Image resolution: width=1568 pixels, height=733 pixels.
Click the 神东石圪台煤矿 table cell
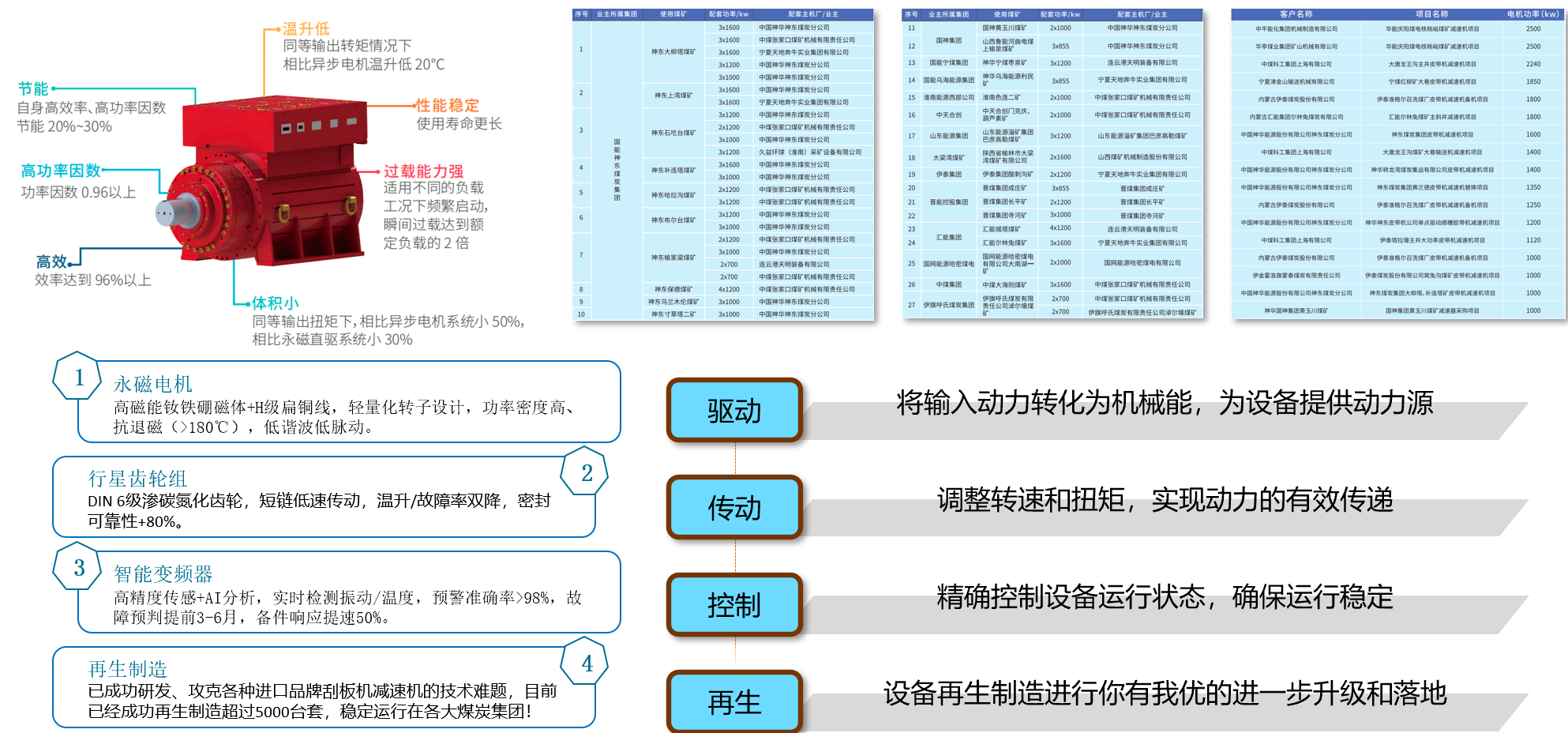[673, 133]
